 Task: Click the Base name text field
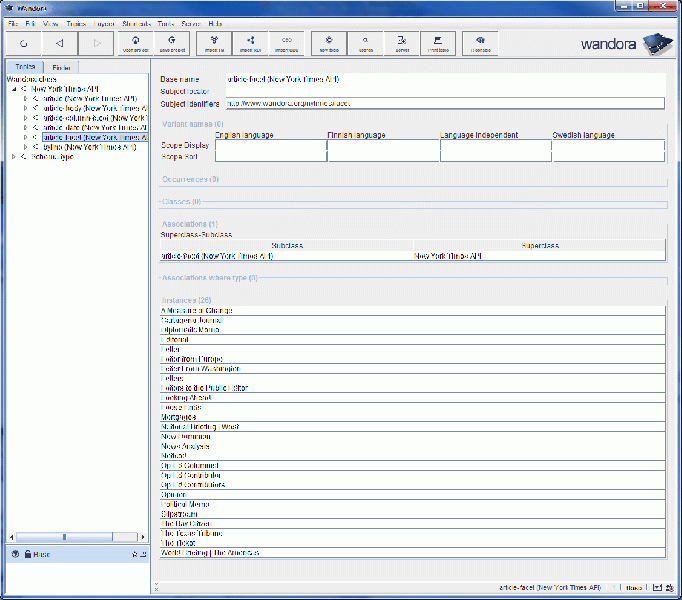(x=440, y=79)
